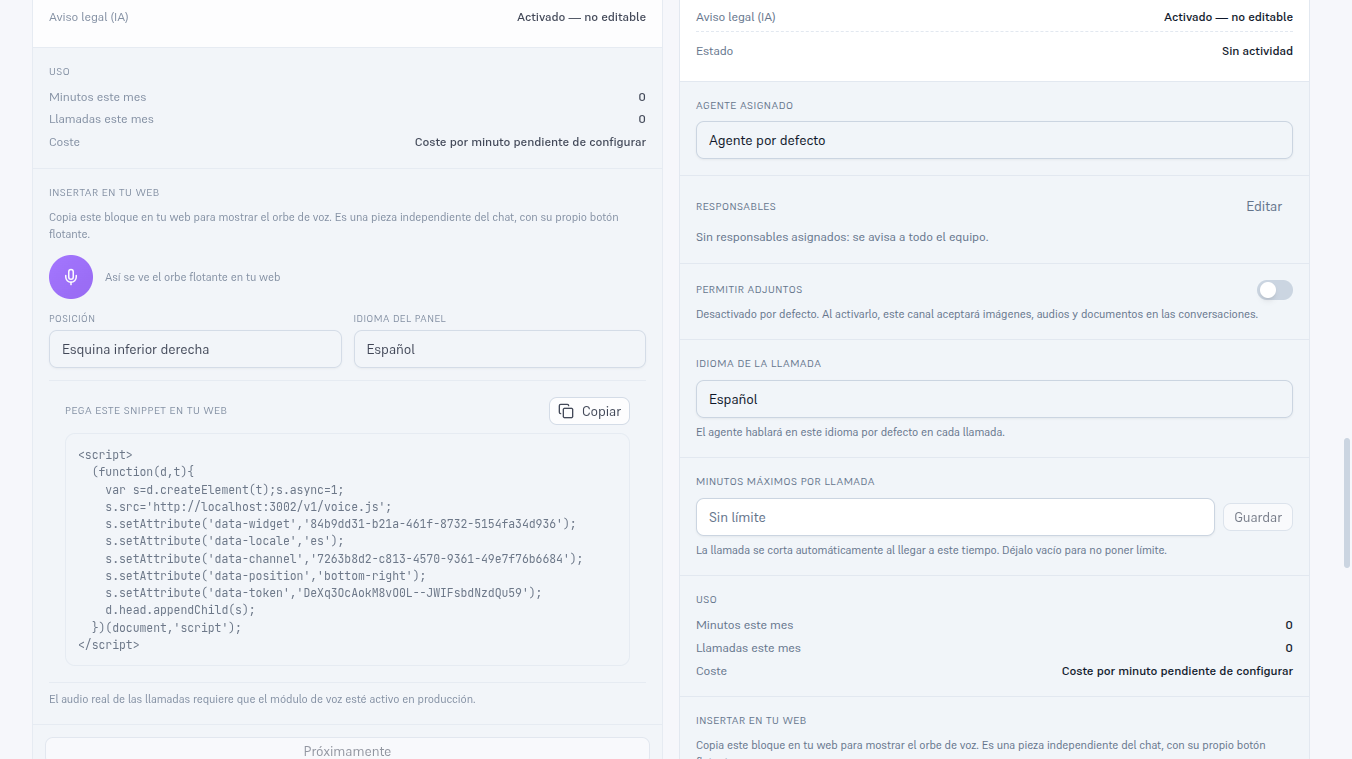
Task: Click the note 'El audio real de las llamadas requiere…'
Action: tap(262, 699)
